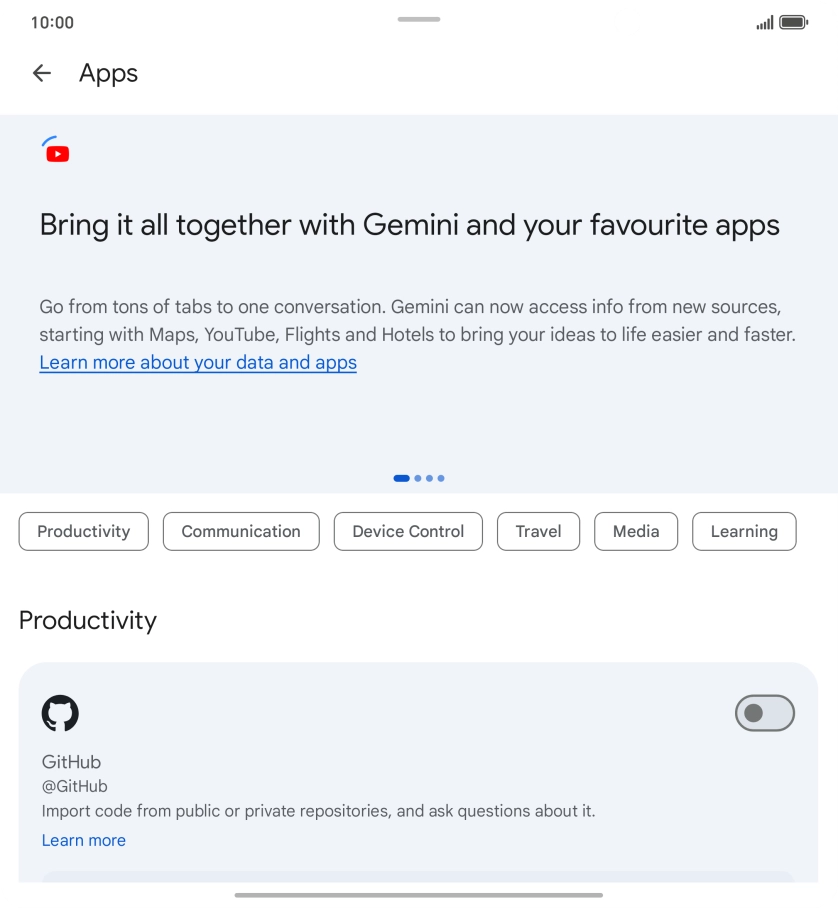Tap the top drag handle pill
Viewport: 838px width, 908px height.
419,19
